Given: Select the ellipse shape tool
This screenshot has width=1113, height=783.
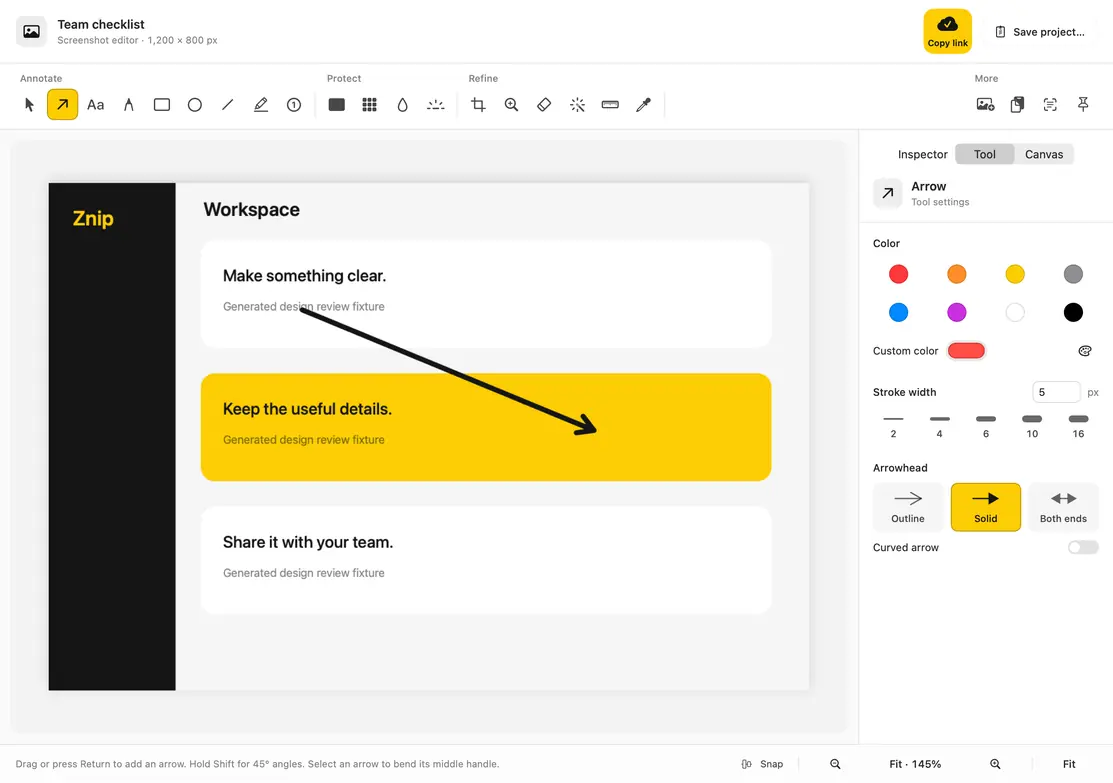Looking at the screenshot, I should pyautogui.click(x=194, y=105).
